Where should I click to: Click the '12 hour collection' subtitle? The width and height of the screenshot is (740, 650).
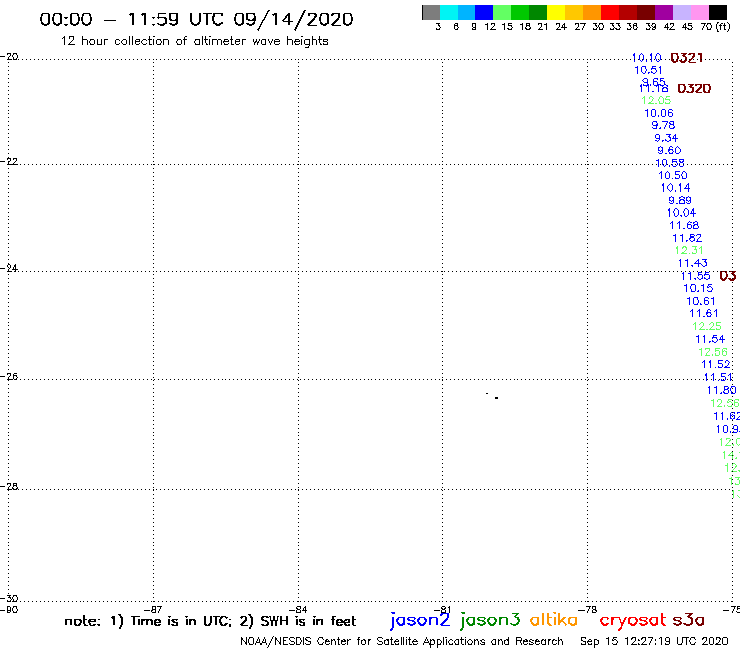click(194, 41)
